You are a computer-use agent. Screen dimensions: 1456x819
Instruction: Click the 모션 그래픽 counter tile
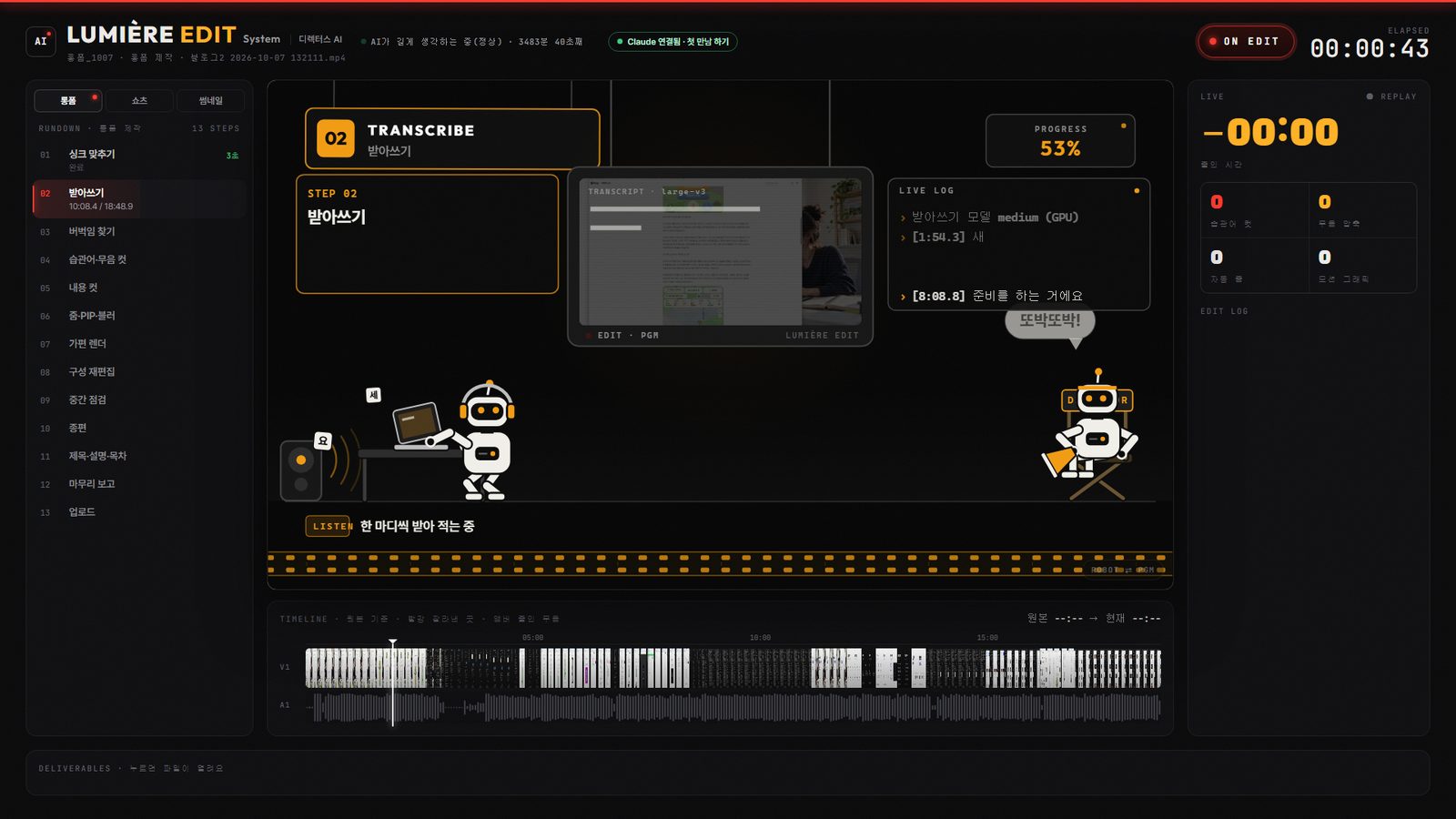[x=1362, y=266]
